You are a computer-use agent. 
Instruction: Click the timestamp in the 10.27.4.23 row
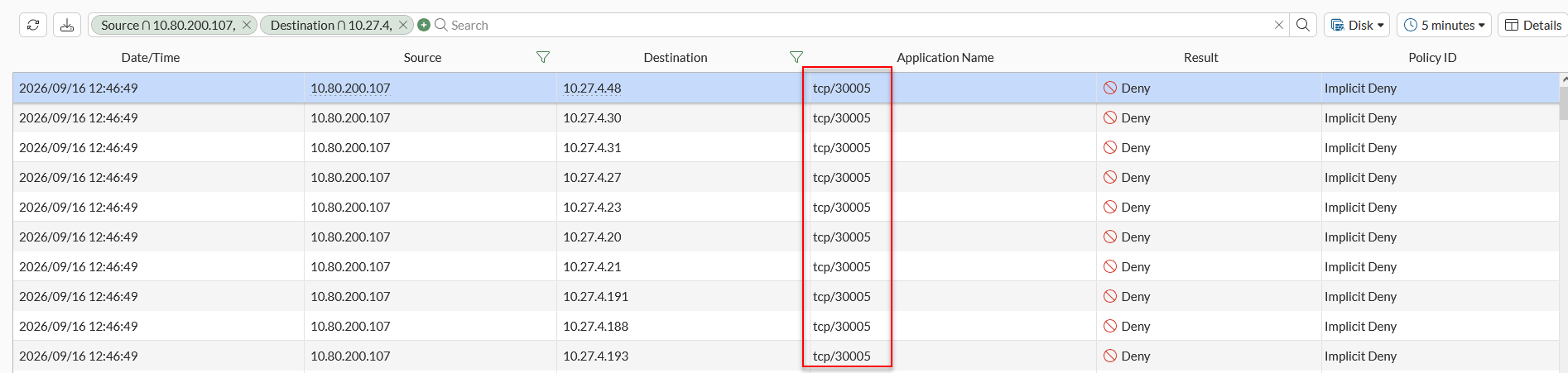coord(79,208)
